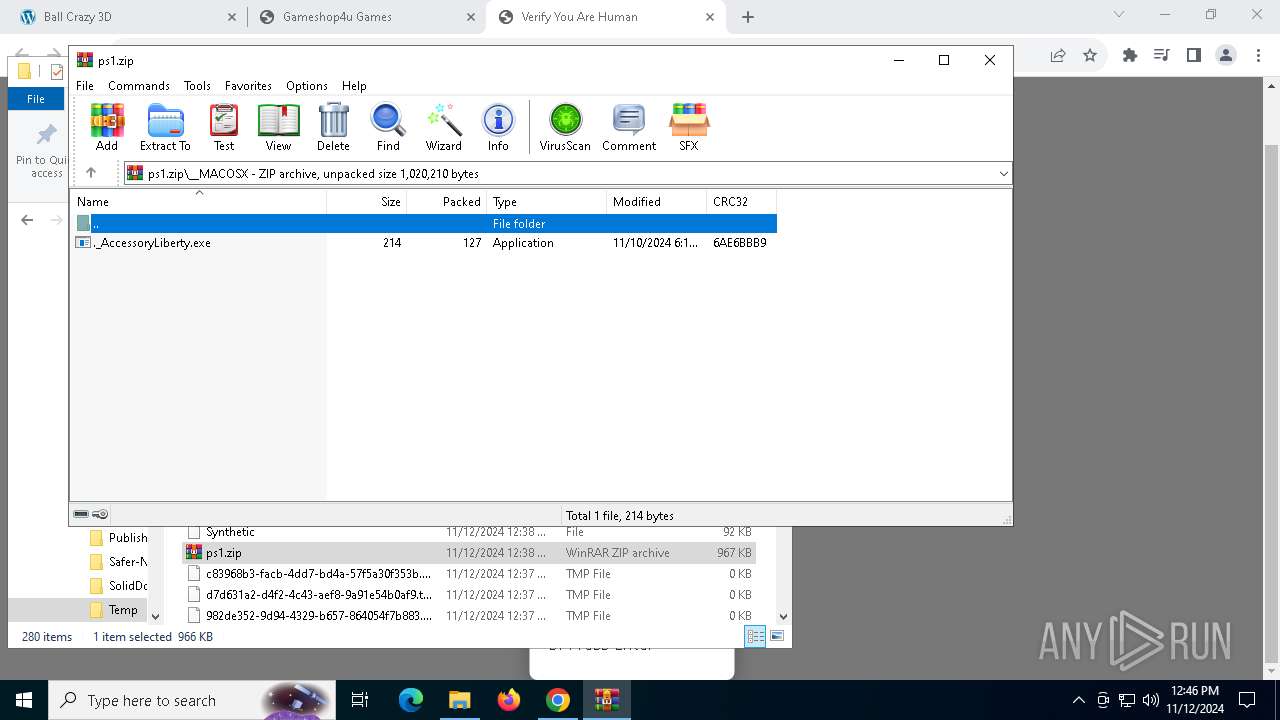Switch to Gameshop4u Games tab
This screenshot has width=1280, height=720.
(x=367, y=17)
